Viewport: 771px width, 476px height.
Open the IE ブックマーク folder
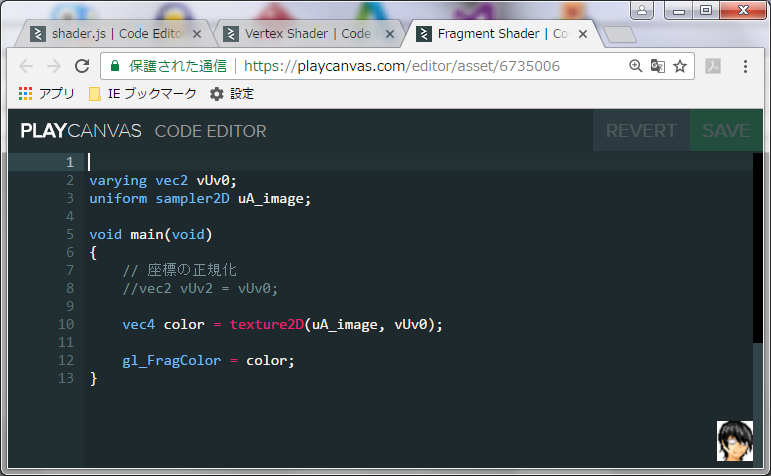143,93
